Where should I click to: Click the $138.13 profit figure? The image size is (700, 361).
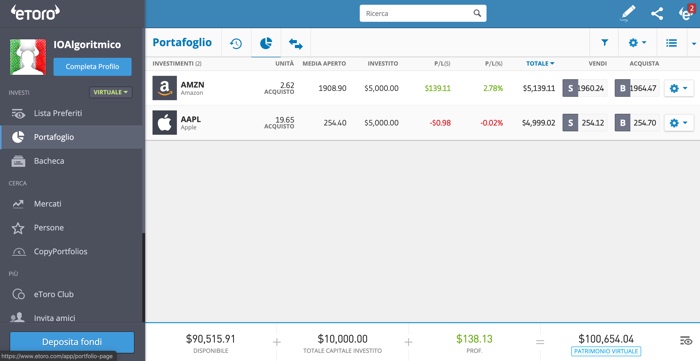(474, 339)
